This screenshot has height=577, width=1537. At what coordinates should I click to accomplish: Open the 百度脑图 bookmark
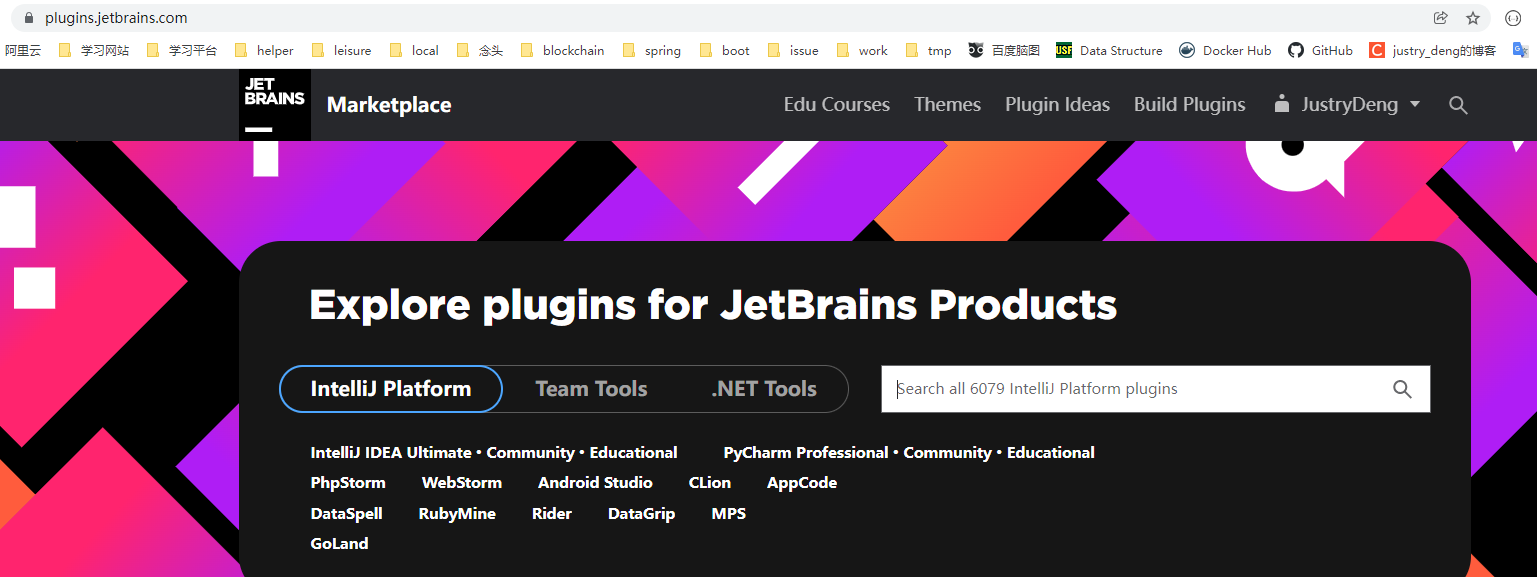tap(1004, 50)
